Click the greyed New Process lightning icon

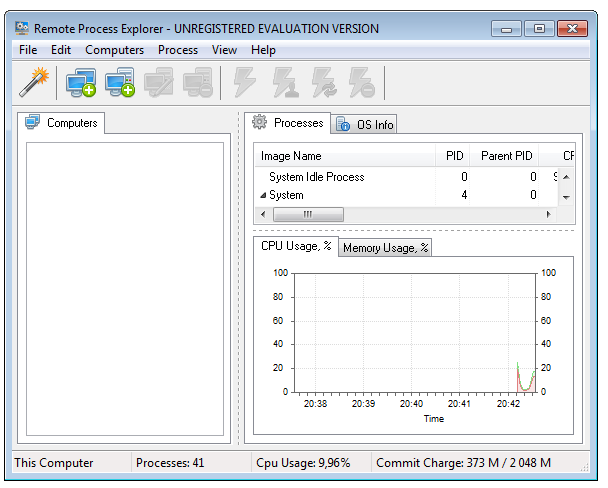pyautogui.click(x=245, y=82)
